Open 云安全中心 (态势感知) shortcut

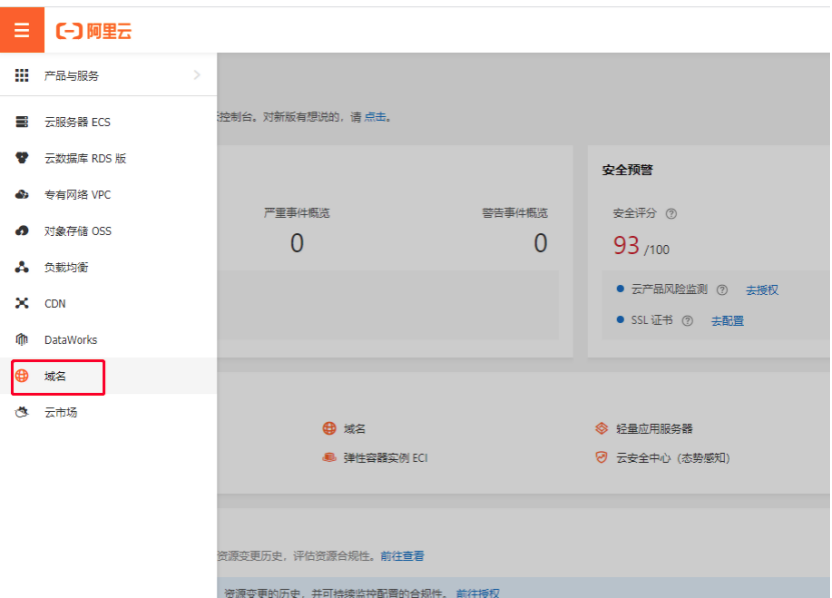coord(673,458)
